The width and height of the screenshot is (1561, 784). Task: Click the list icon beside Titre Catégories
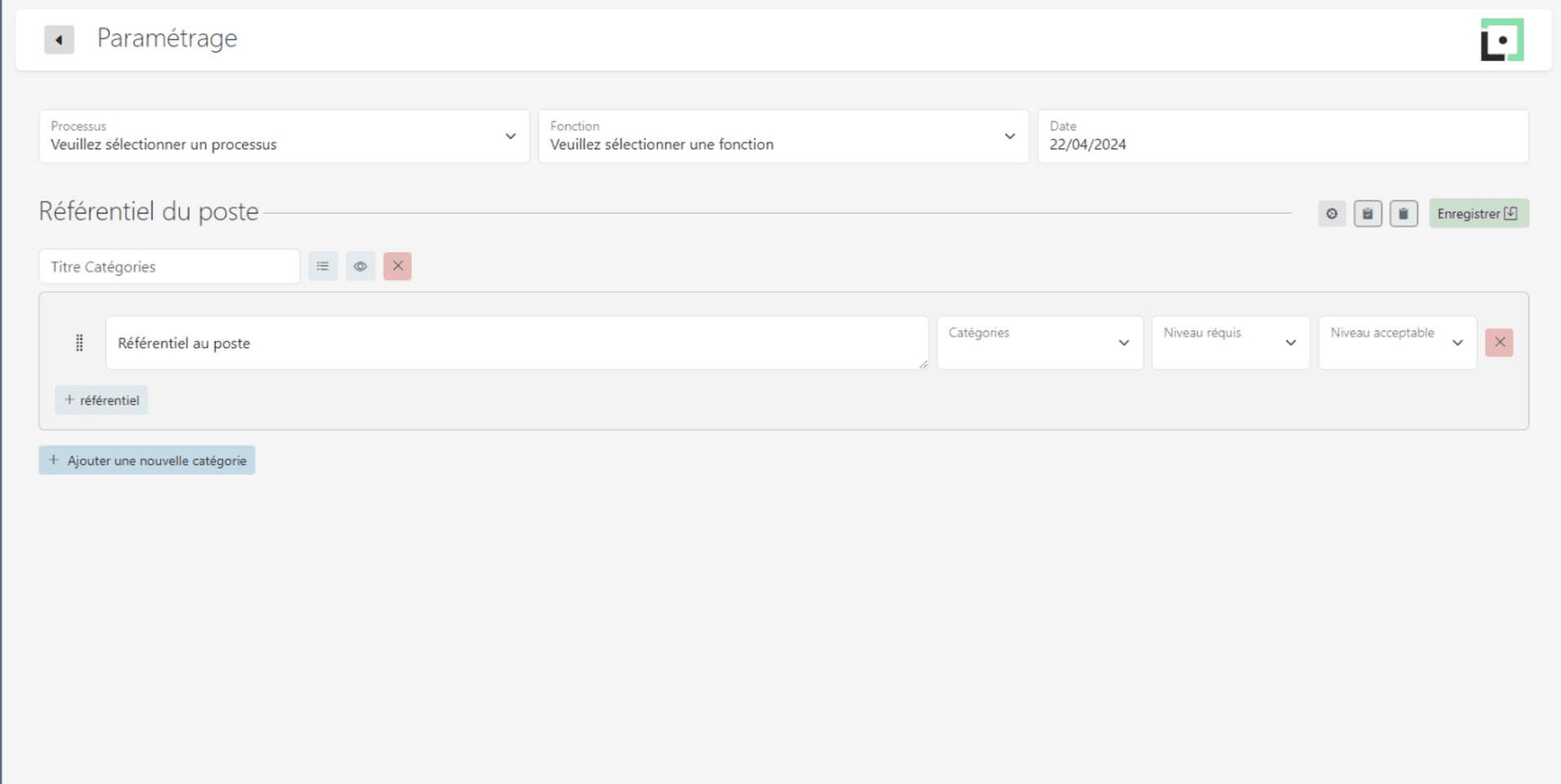(322, 266)
